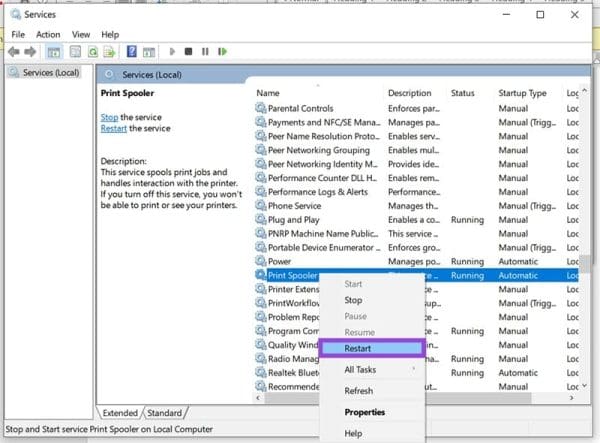
Task: Click the Restart the service link
Action: 113,129
